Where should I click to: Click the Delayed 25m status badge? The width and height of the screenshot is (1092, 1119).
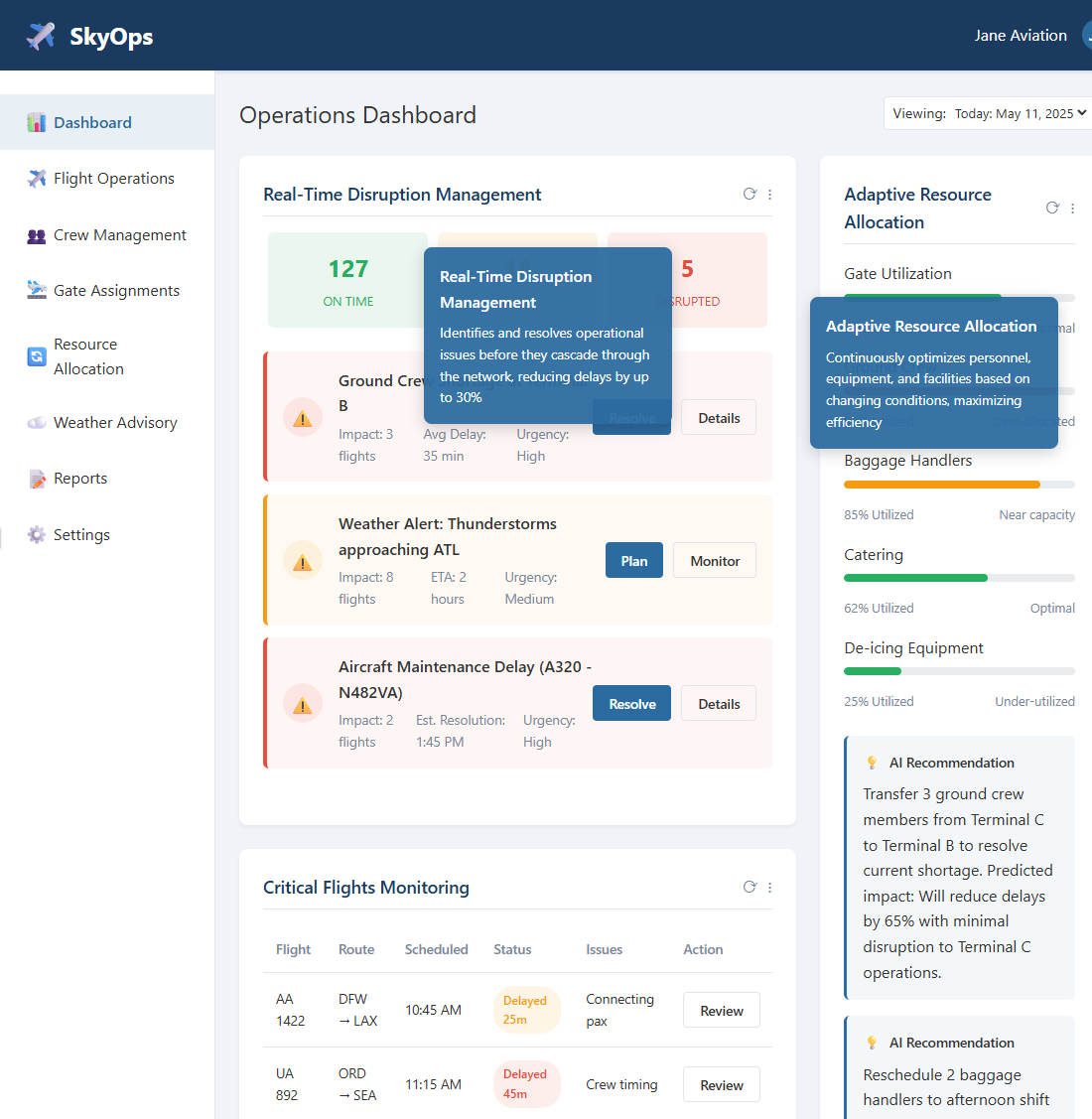527,1010
